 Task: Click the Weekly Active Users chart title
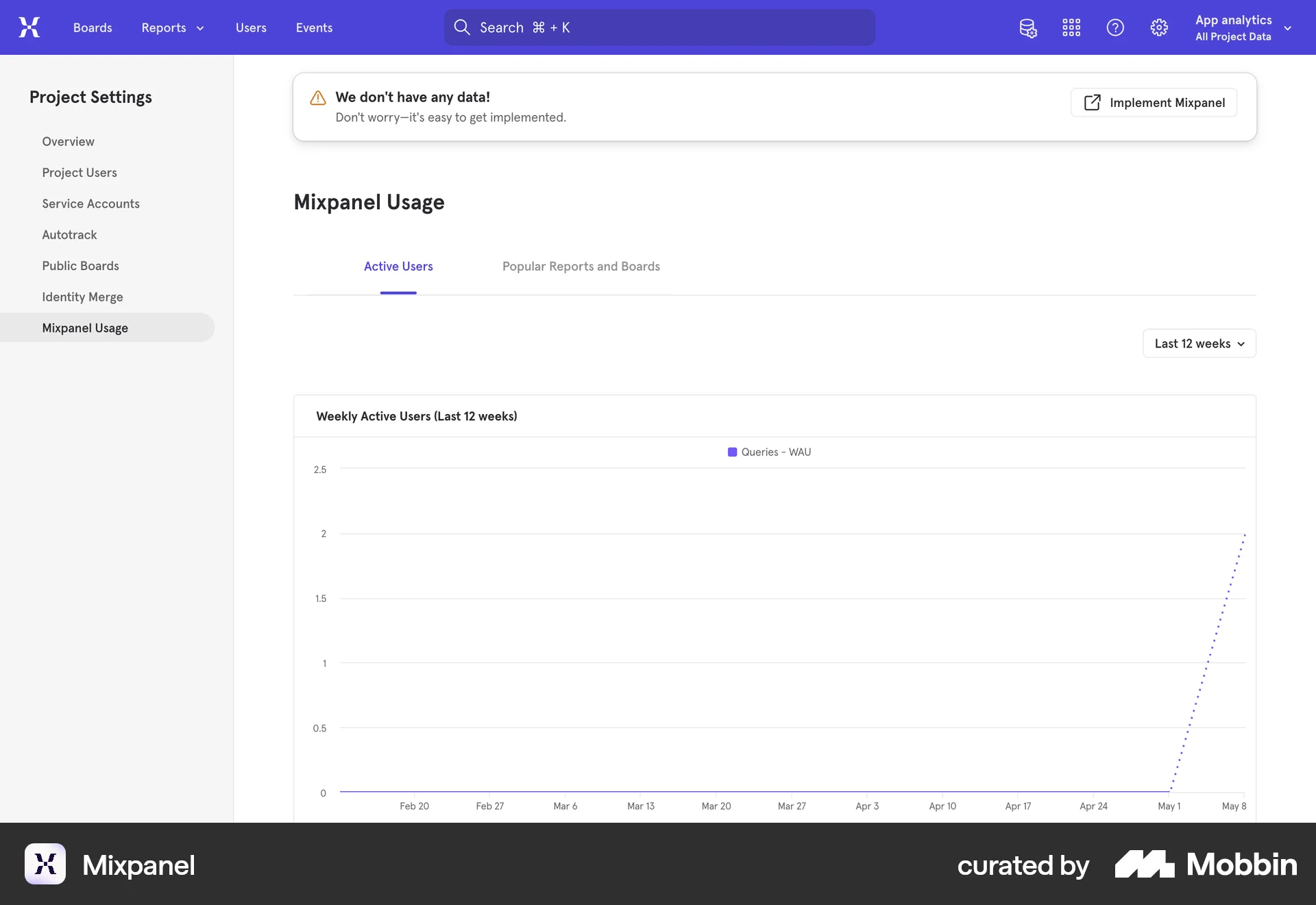tap(417, 416)
